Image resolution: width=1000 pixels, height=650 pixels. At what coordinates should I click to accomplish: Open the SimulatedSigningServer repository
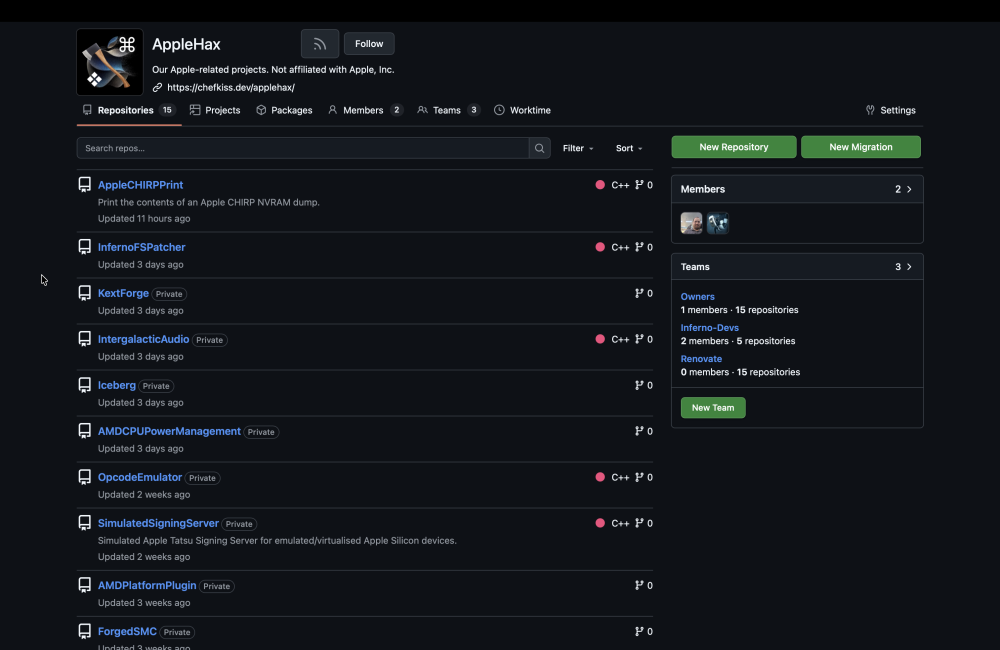click(x=158, y=523)
